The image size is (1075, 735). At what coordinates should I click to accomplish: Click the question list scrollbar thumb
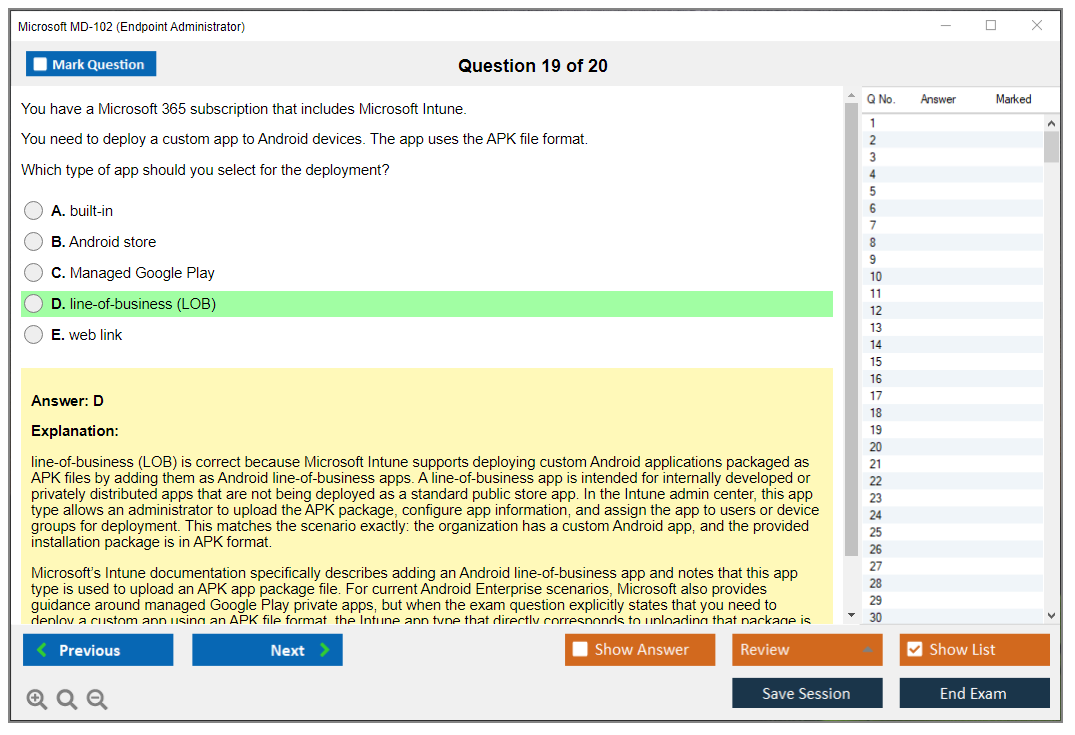1051,147
